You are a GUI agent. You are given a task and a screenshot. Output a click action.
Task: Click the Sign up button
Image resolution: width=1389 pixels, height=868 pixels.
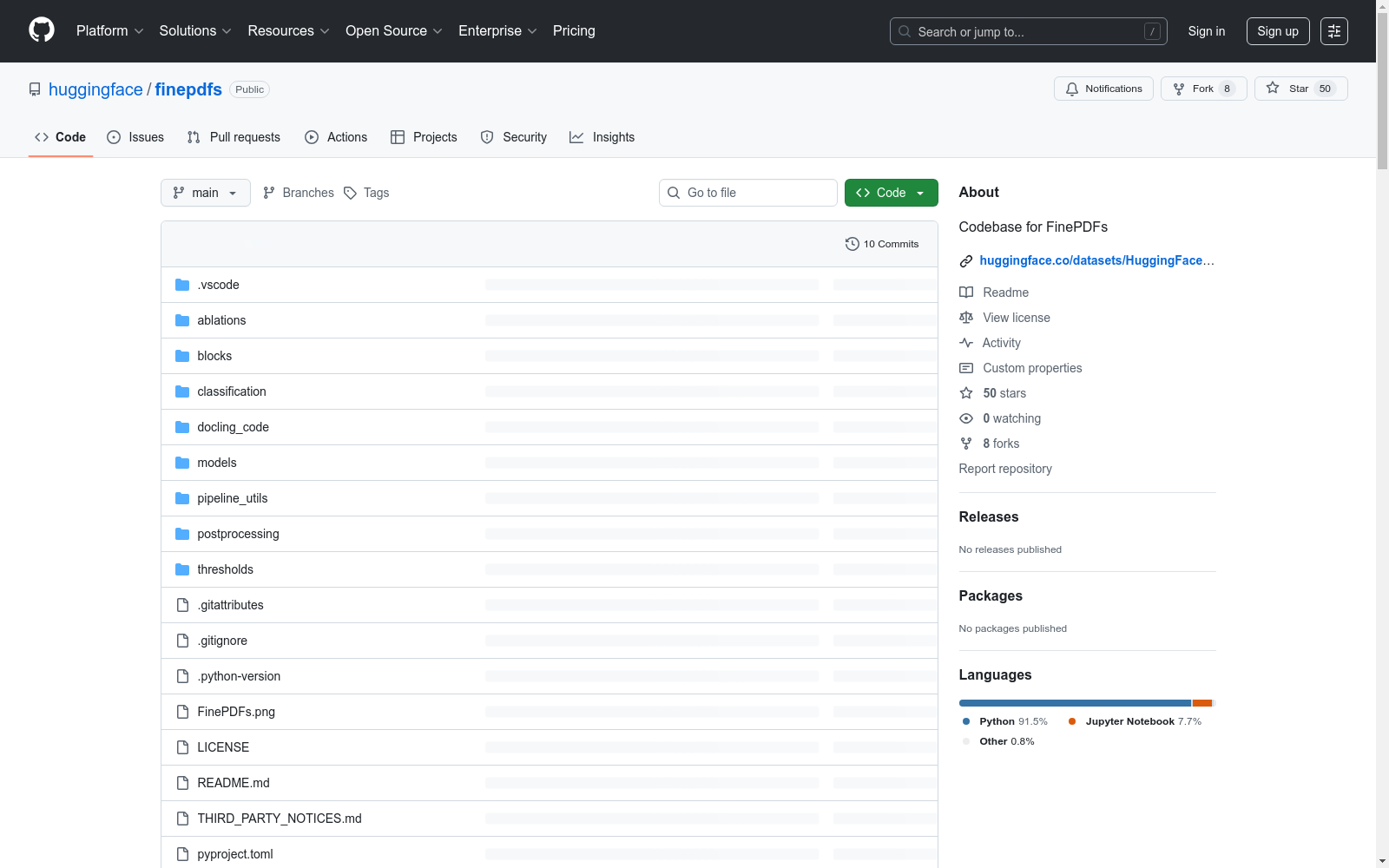pos(1278,31)
